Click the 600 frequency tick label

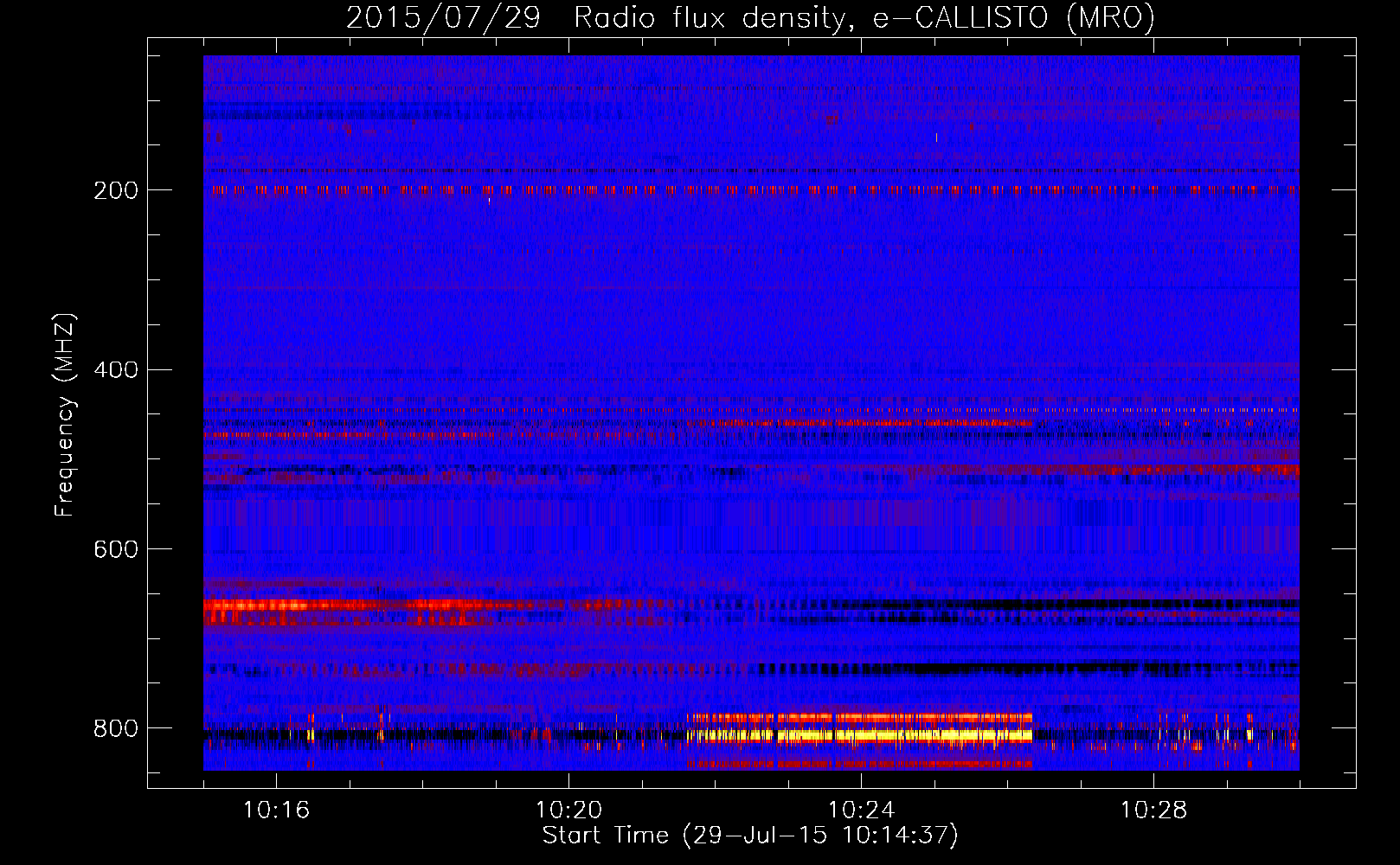click(x=116, y=550)
